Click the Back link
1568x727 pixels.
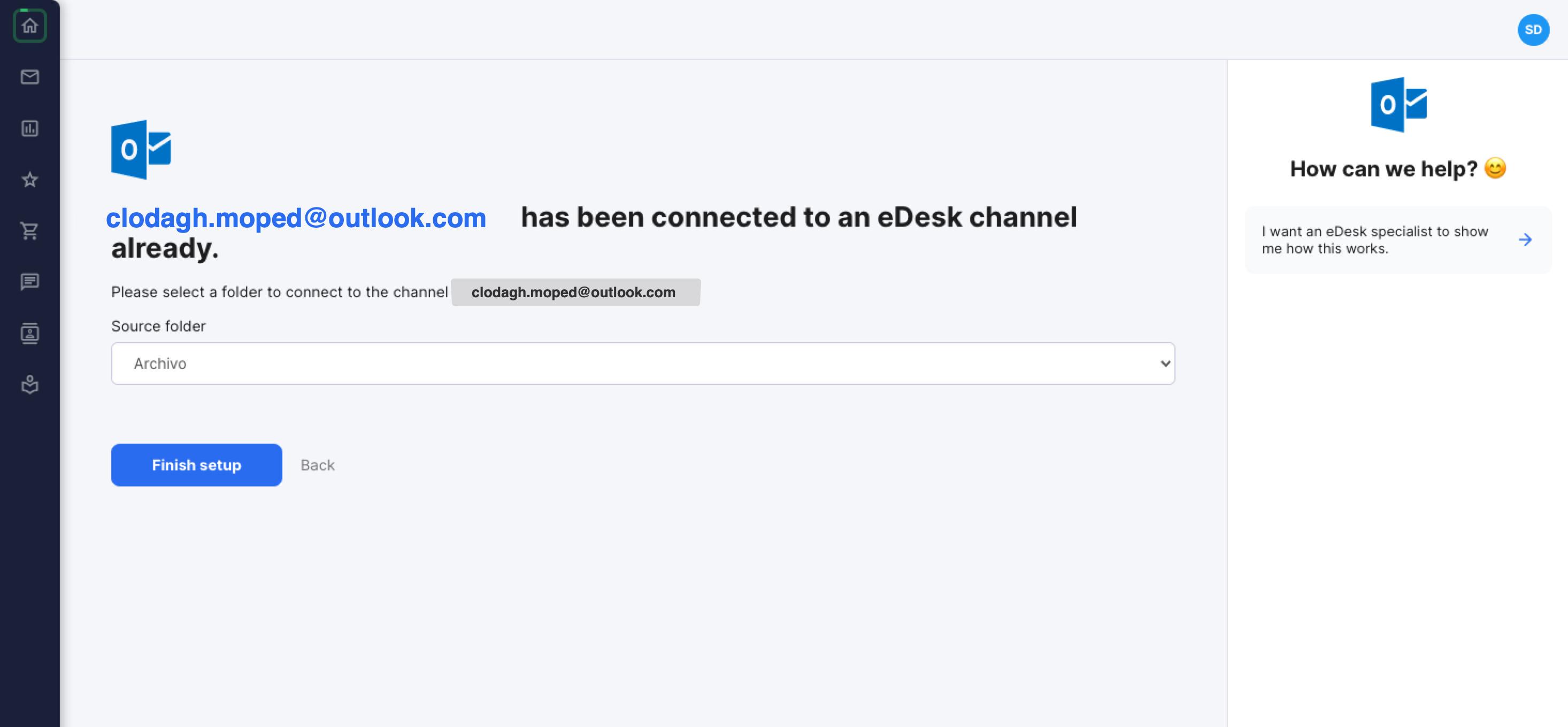[x=317, y=465]
